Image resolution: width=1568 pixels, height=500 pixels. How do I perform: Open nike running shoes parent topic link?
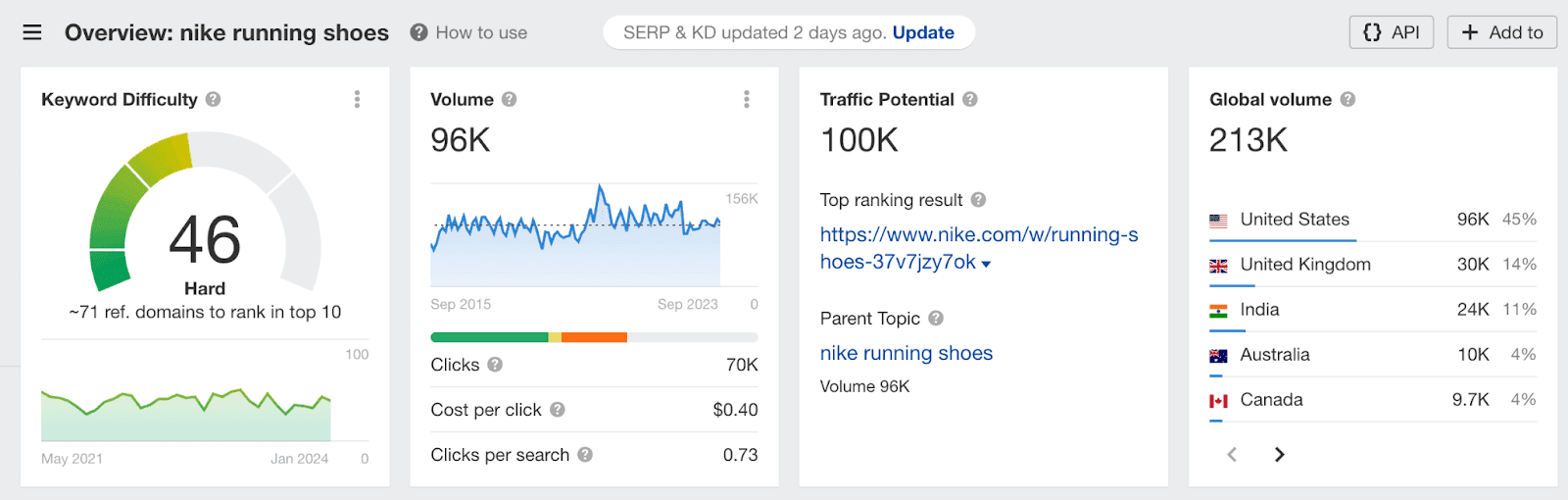point(906,353)
